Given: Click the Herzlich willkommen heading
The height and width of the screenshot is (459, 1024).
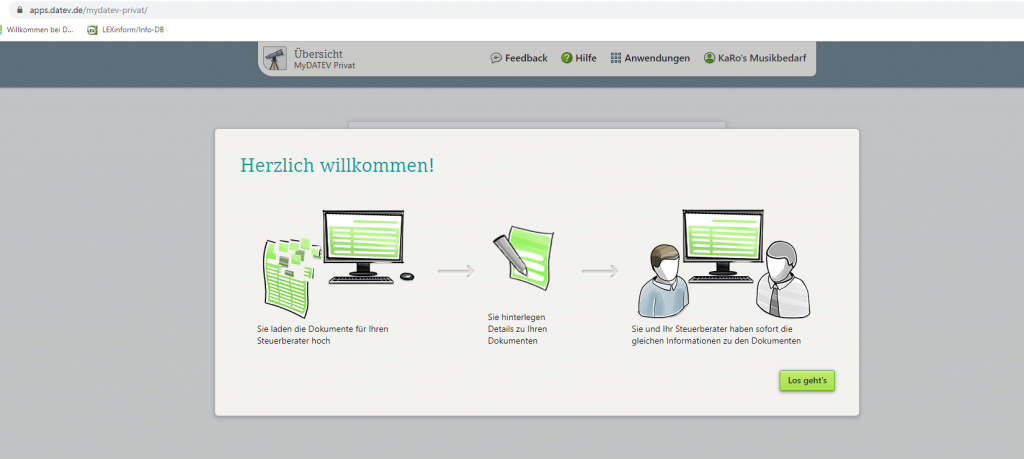Looking at the screenshot, I should click(x=337, y=165).
